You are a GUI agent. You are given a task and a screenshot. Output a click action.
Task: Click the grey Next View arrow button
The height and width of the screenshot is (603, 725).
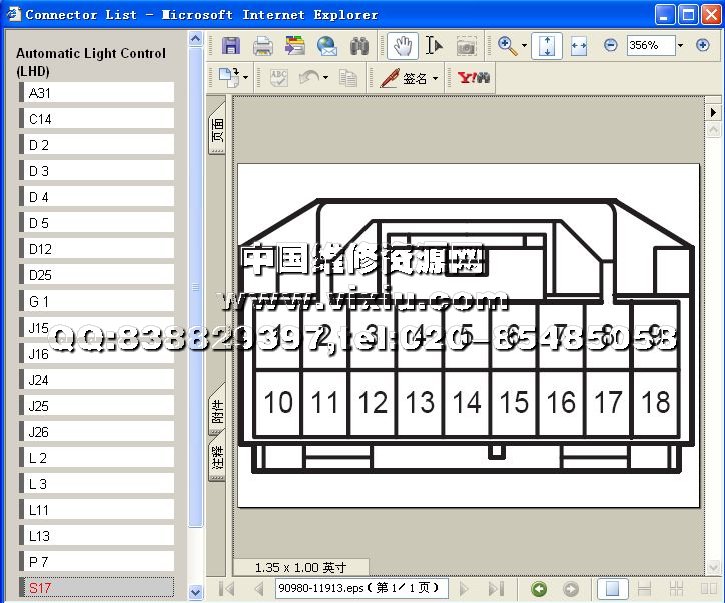(x=571, y=589)
